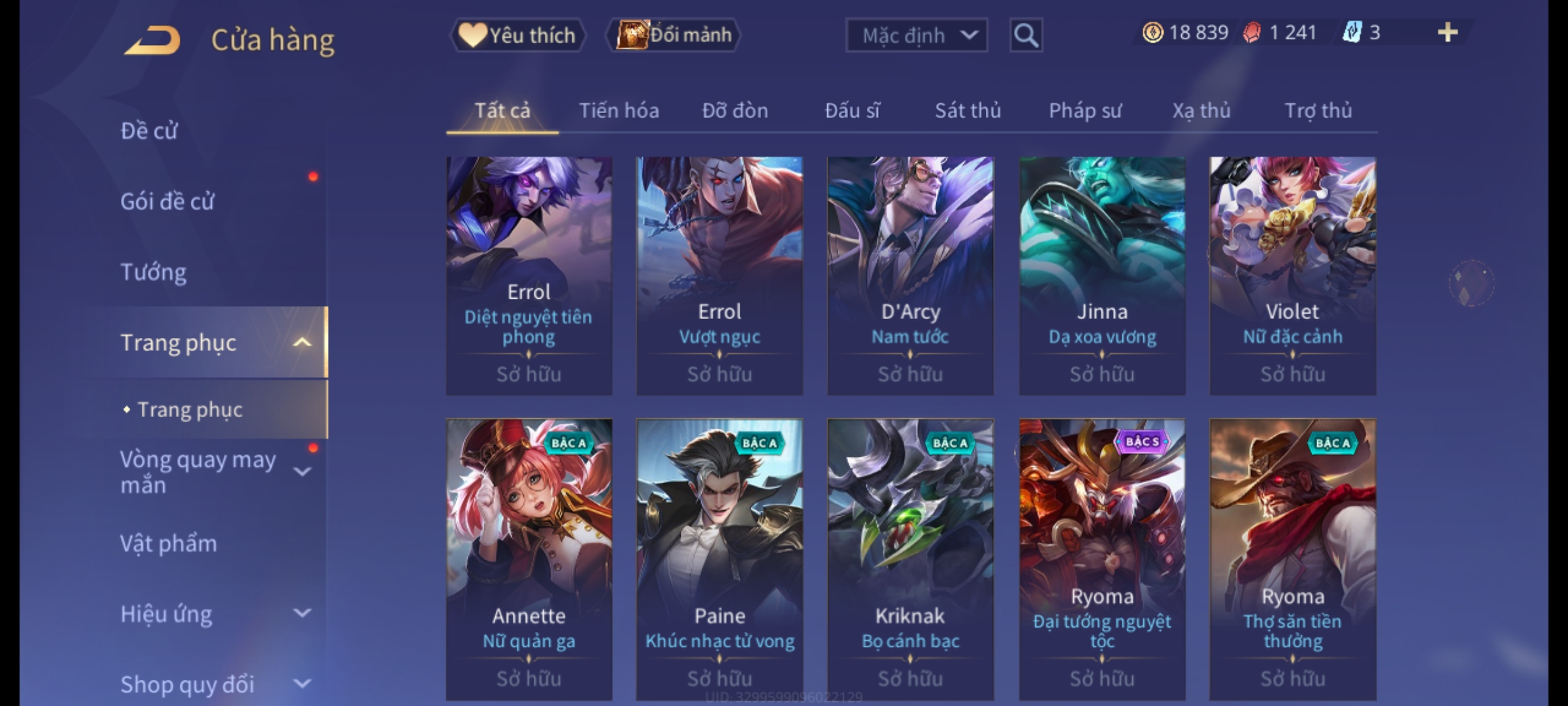The width and height of the screenshot is (1568, 706).
Task: Switch to the Sát thủ tab
Action: (968, 110)
